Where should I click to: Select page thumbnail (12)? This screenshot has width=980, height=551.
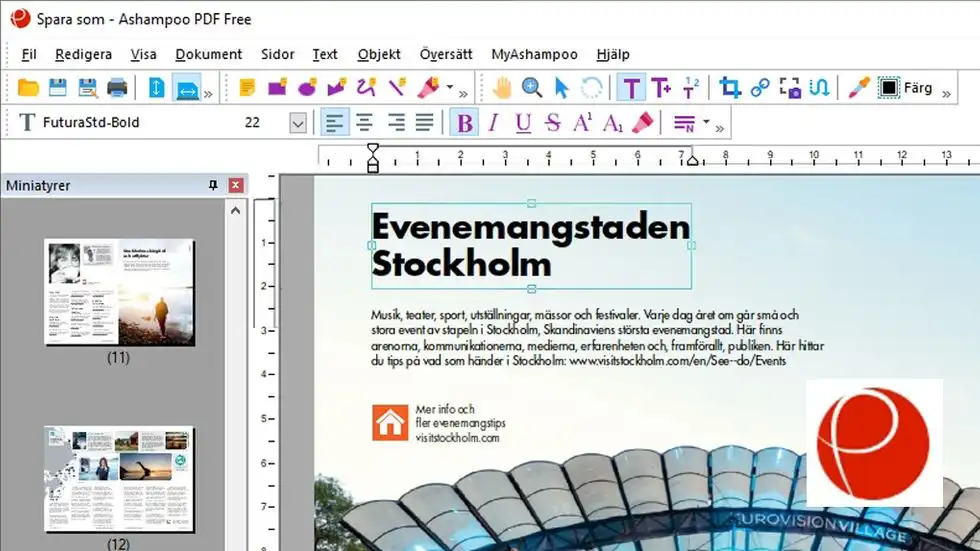point(119,479)
